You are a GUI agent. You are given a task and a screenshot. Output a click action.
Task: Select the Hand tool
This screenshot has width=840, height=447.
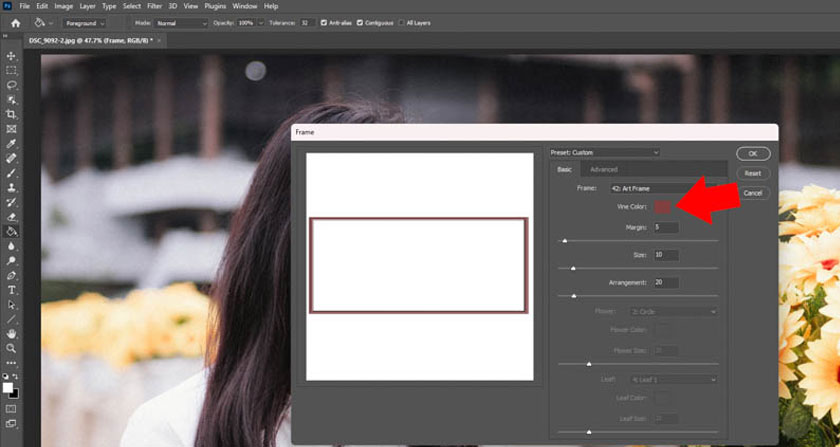(x=12, y=333)
